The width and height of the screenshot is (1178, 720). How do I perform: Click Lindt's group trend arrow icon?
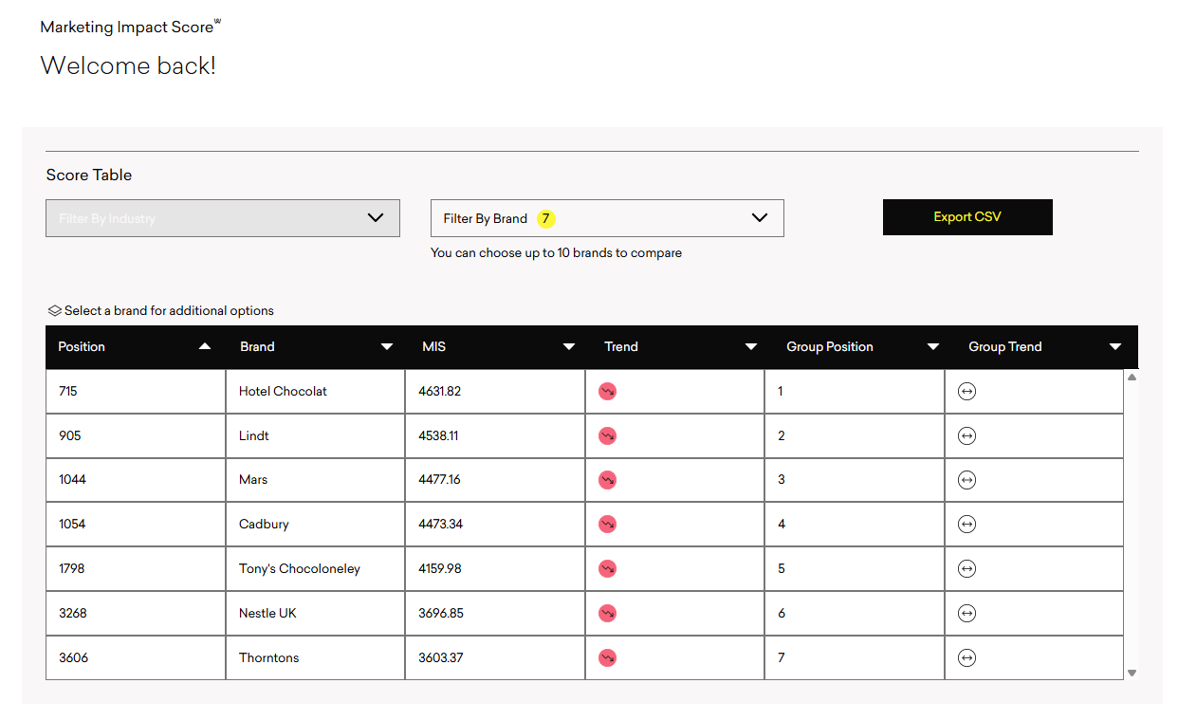(967, 436)
